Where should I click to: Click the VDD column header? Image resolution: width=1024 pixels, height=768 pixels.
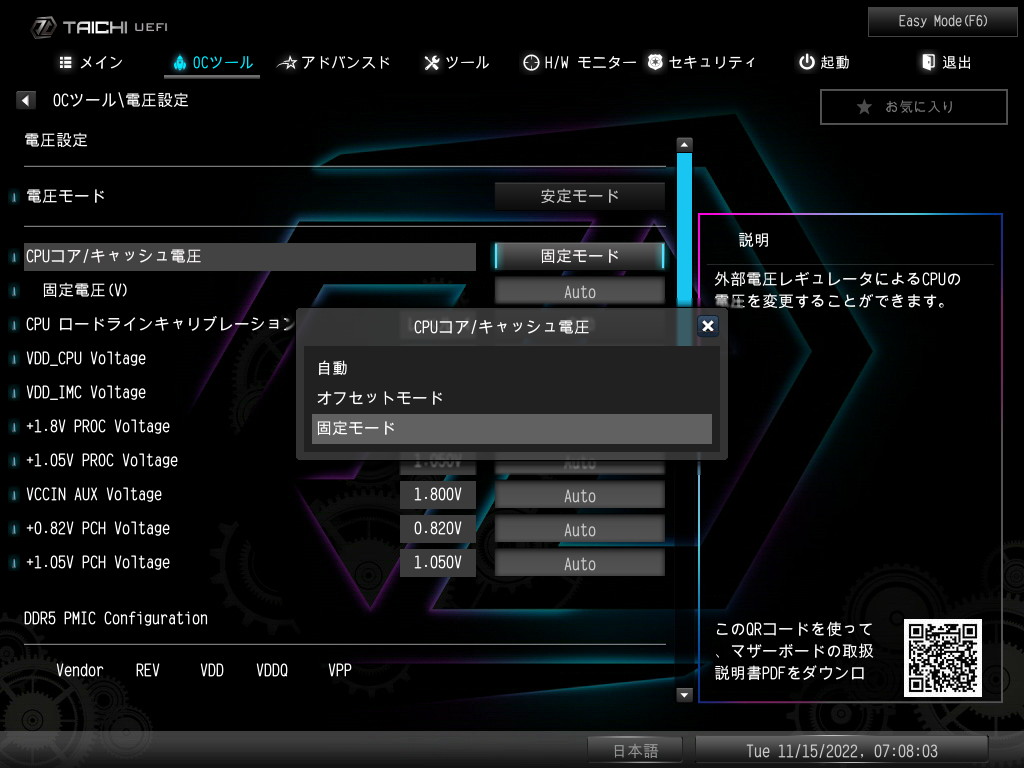pos(212,670)
